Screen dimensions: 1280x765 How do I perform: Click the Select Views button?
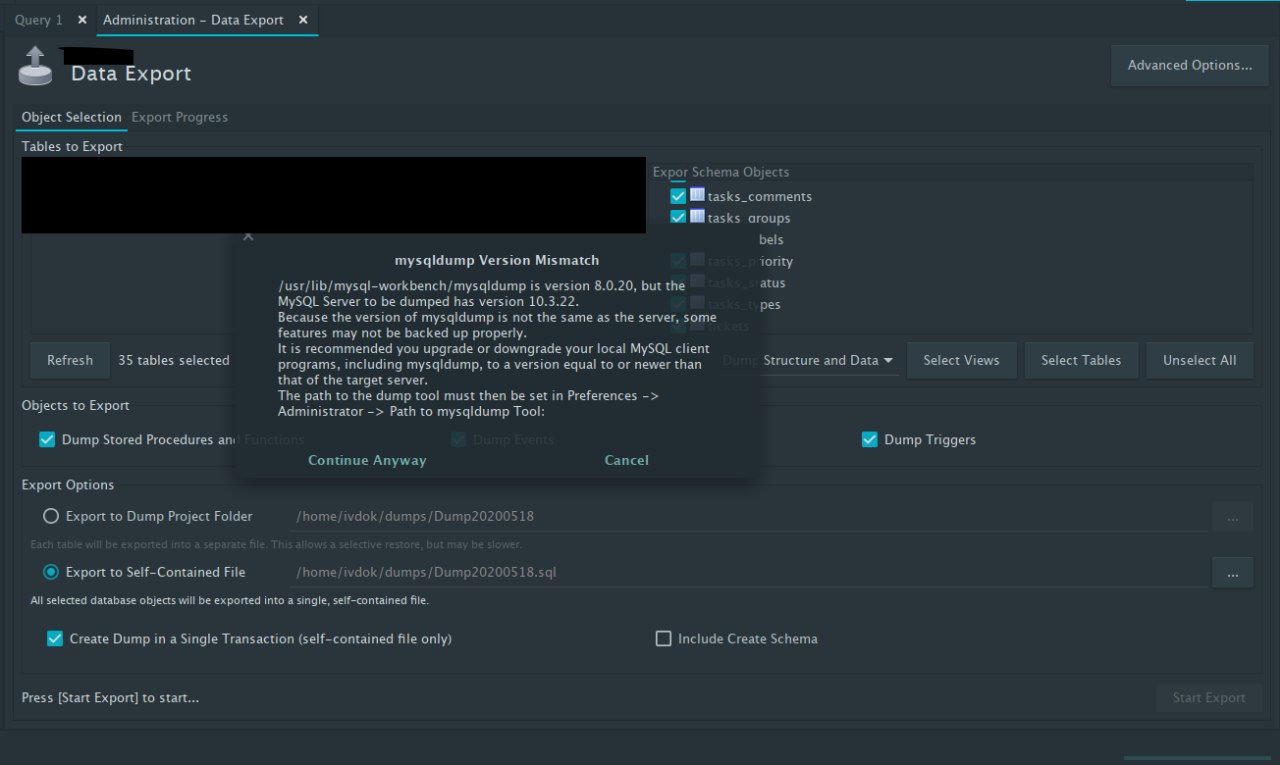[962, 360]
